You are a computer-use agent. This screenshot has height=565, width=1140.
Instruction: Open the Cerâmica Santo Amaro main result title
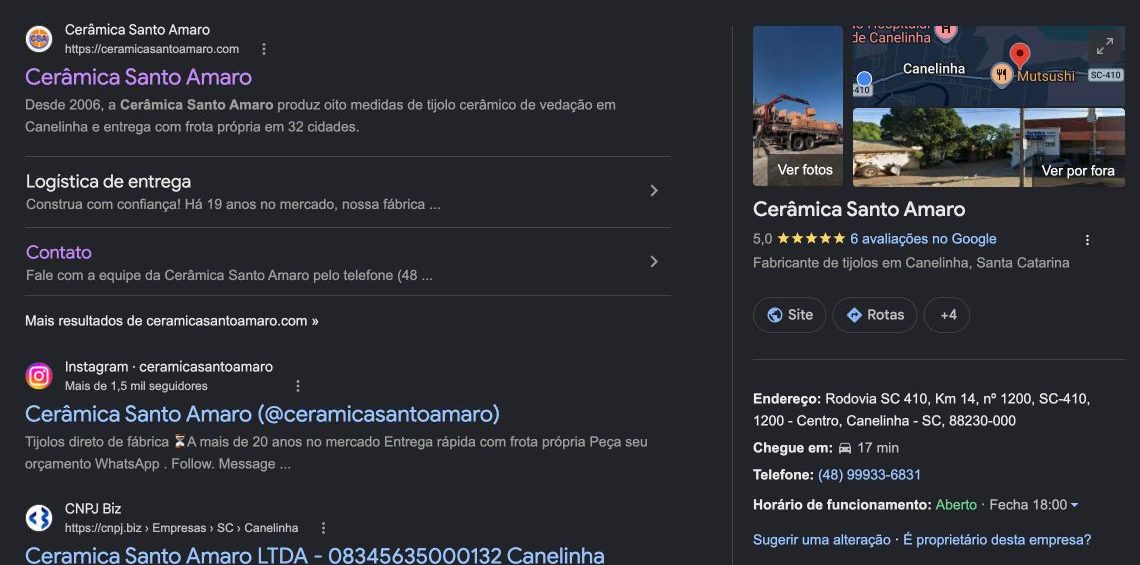click(138, 77)
